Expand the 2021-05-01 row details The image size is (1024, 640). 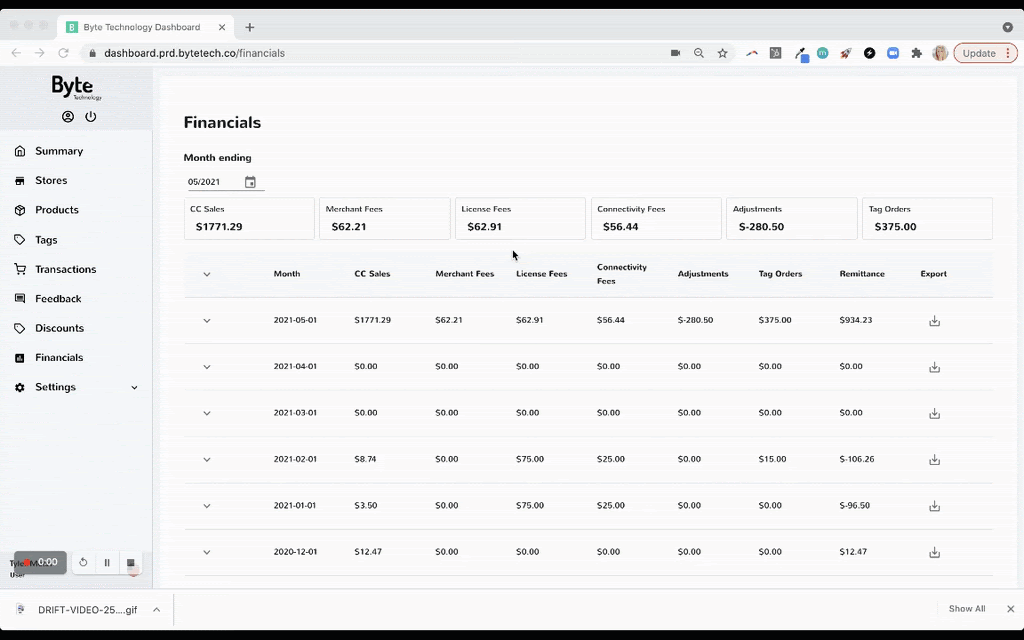pos(207,321)
